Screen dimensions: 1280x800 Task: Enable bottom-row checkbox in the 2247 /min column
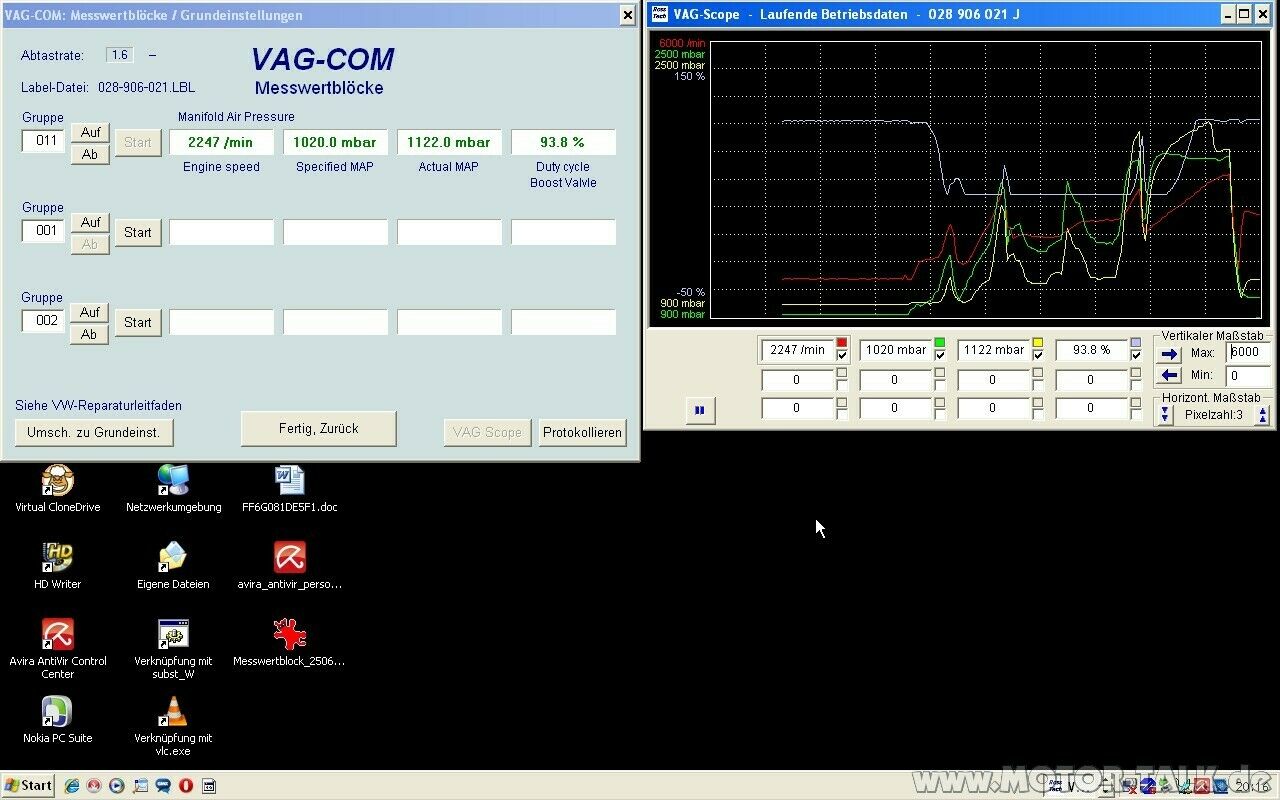[x=842, y=414]
